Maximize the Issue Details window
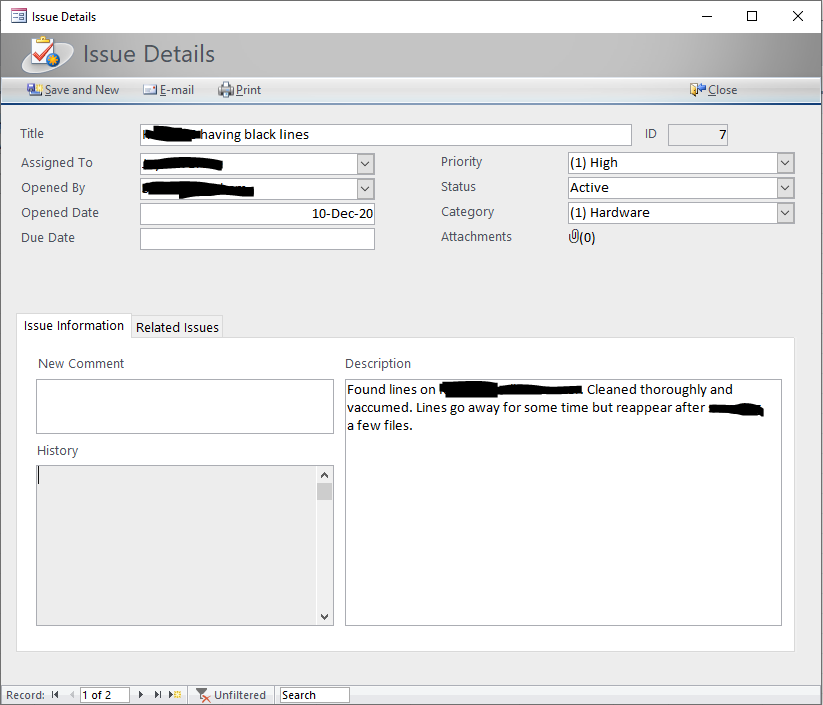The image size is (823, 705). 752,16
